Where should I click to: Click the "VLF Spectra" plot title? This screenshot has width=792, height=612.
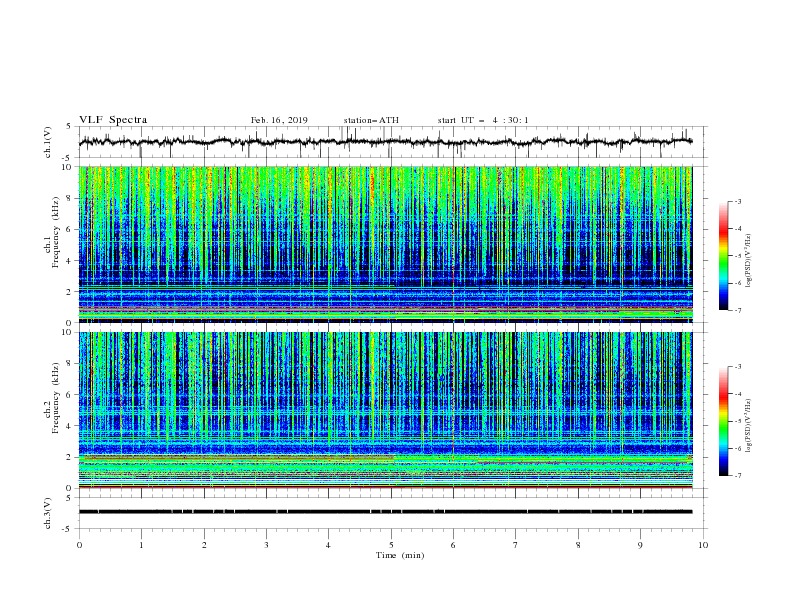tap(113, 120)
